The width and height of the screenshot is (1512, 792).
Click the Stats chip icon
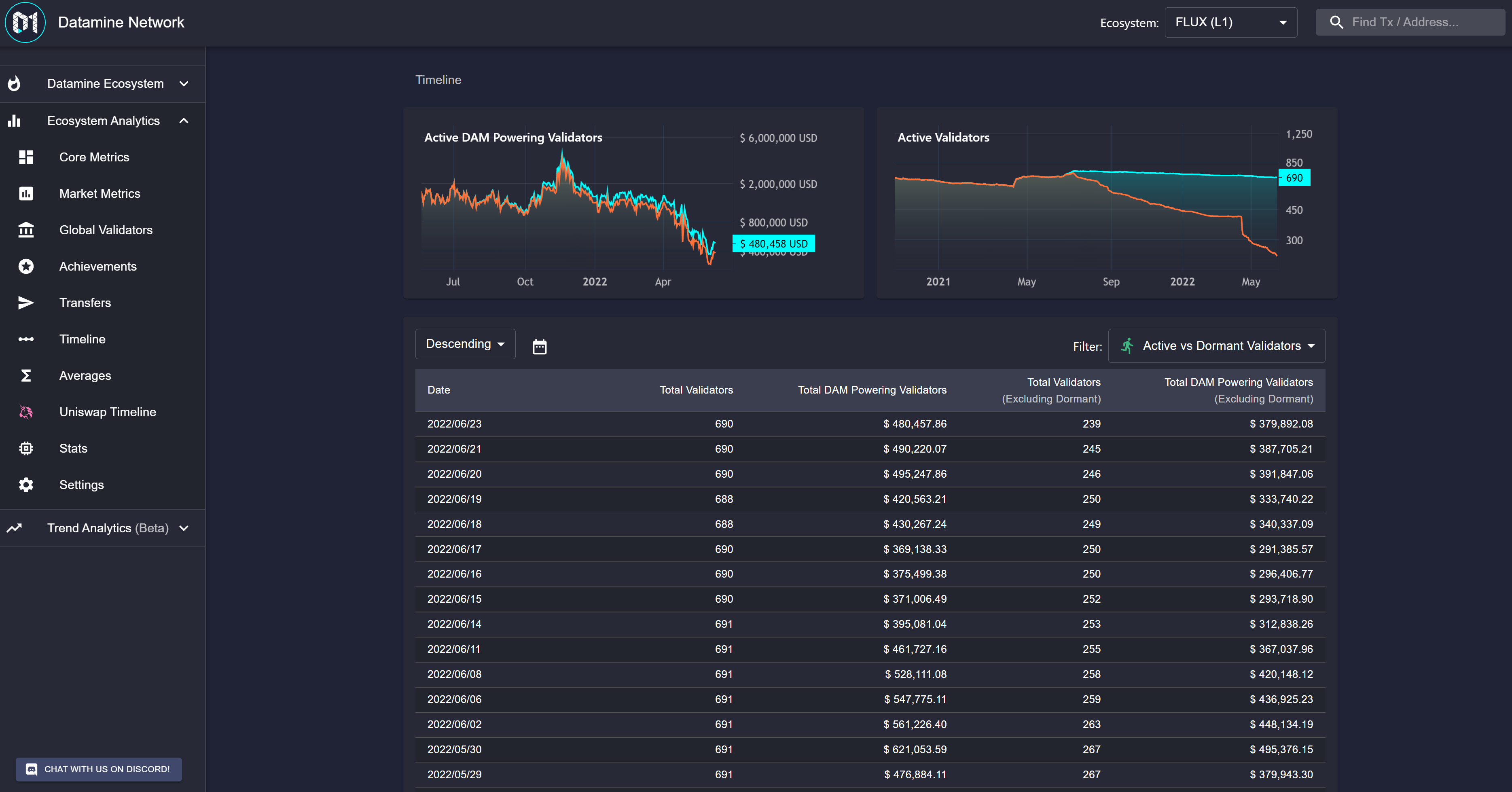coord(26,449)
